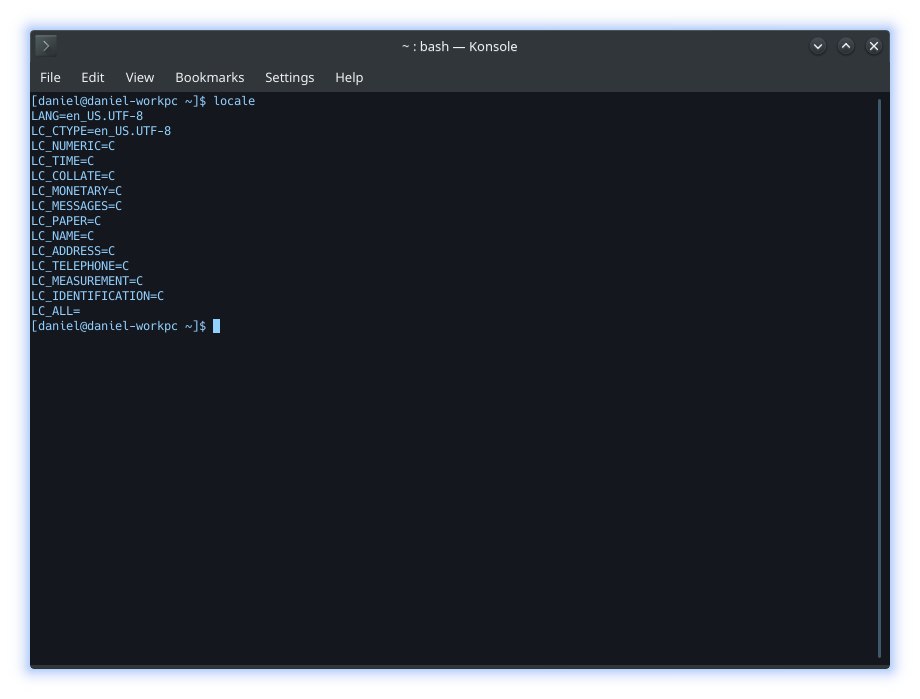Click the line LC_MESSAGES=C
This screenshot has height=699, width=920.
[x=76, y=206]
